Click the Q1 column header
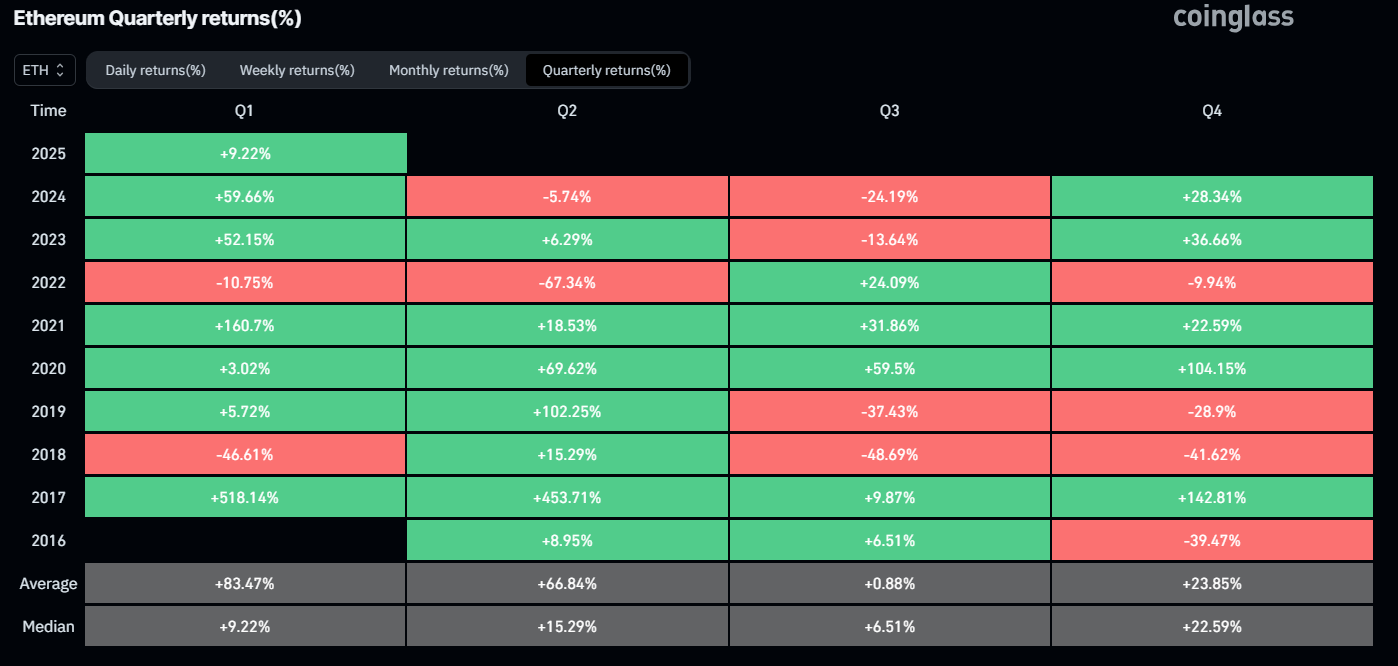This screenshot has width=1398, height=666. click(245, 111)
